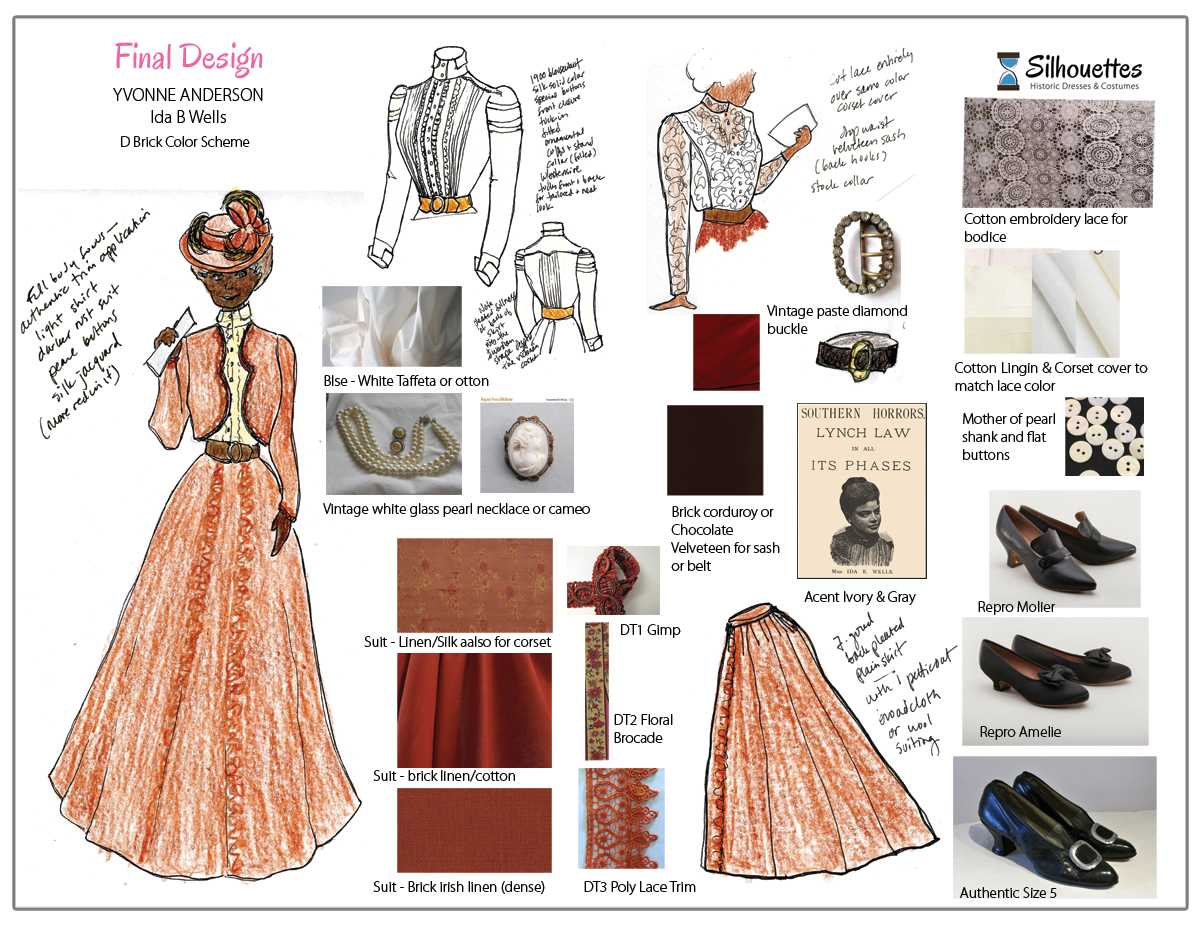Pick the dark red brick corduroy swatch
Viewport: 1200px width, 927px height.
click(726, 352)
